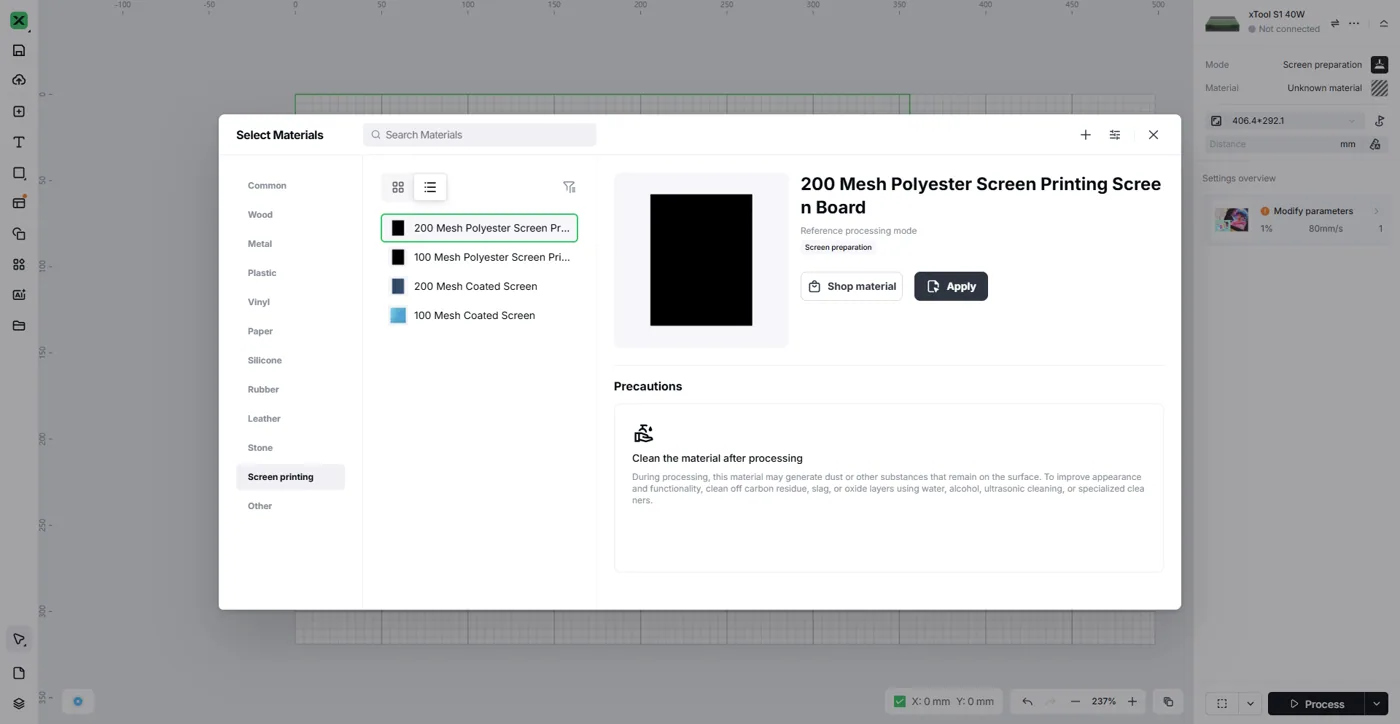Add a custom material with plus icon

tap(1085, 135)
